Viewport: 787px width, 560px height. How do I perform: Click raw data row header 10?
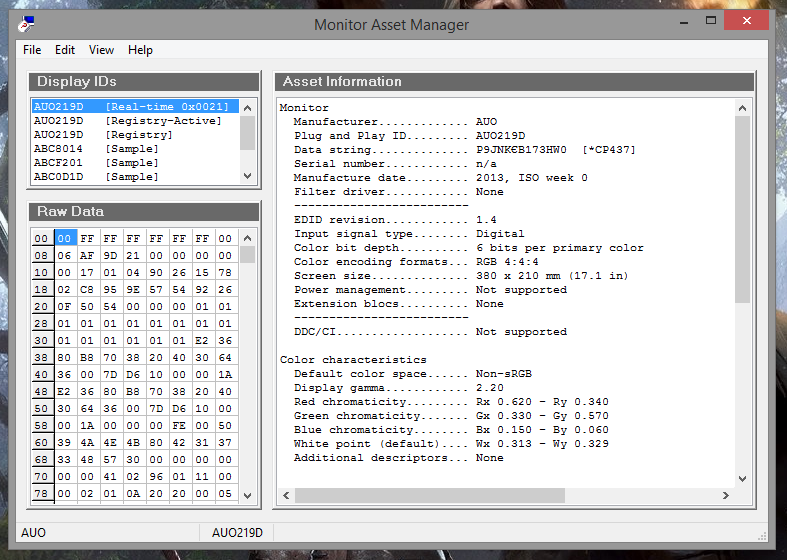tap(42, 272)
